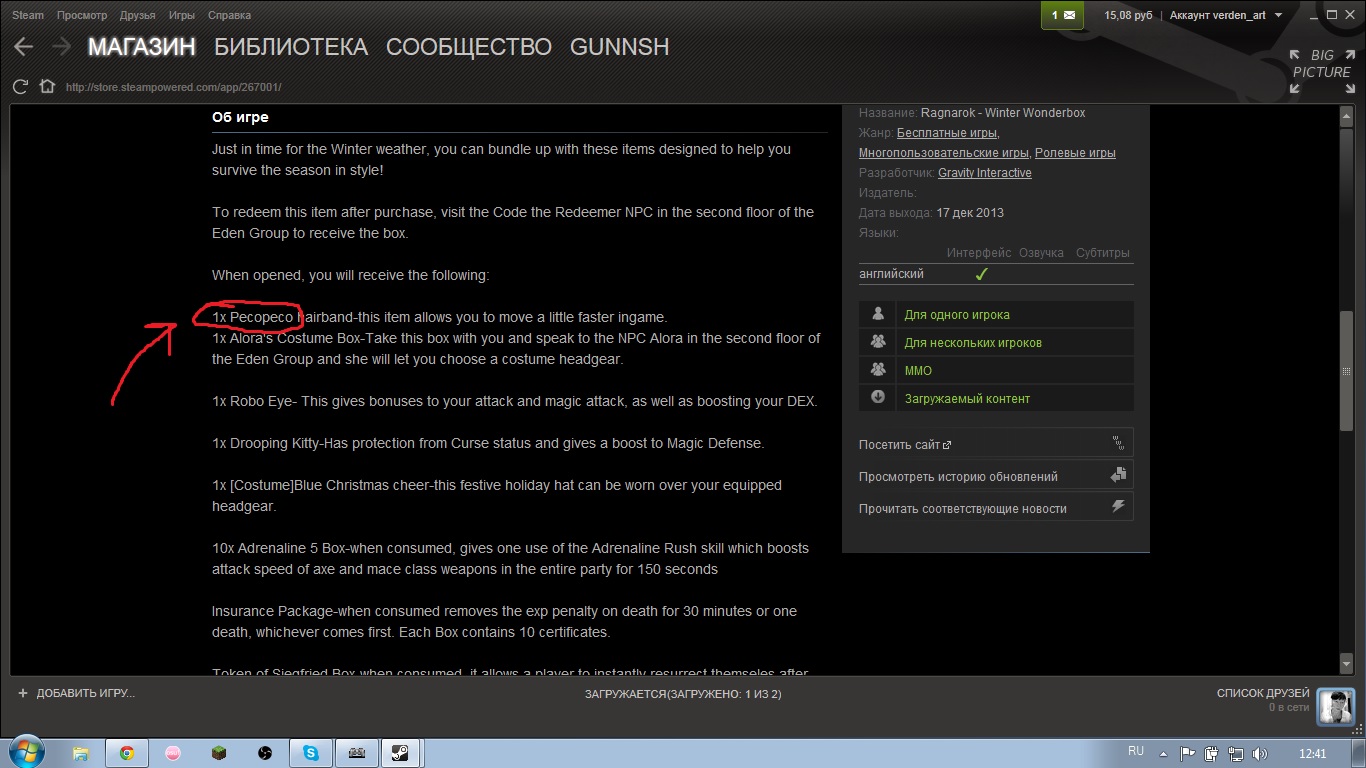The height and width of the screenshot is (768, 1366).
Task: Click the multi-player category icon
Action: tap(878, 342)
